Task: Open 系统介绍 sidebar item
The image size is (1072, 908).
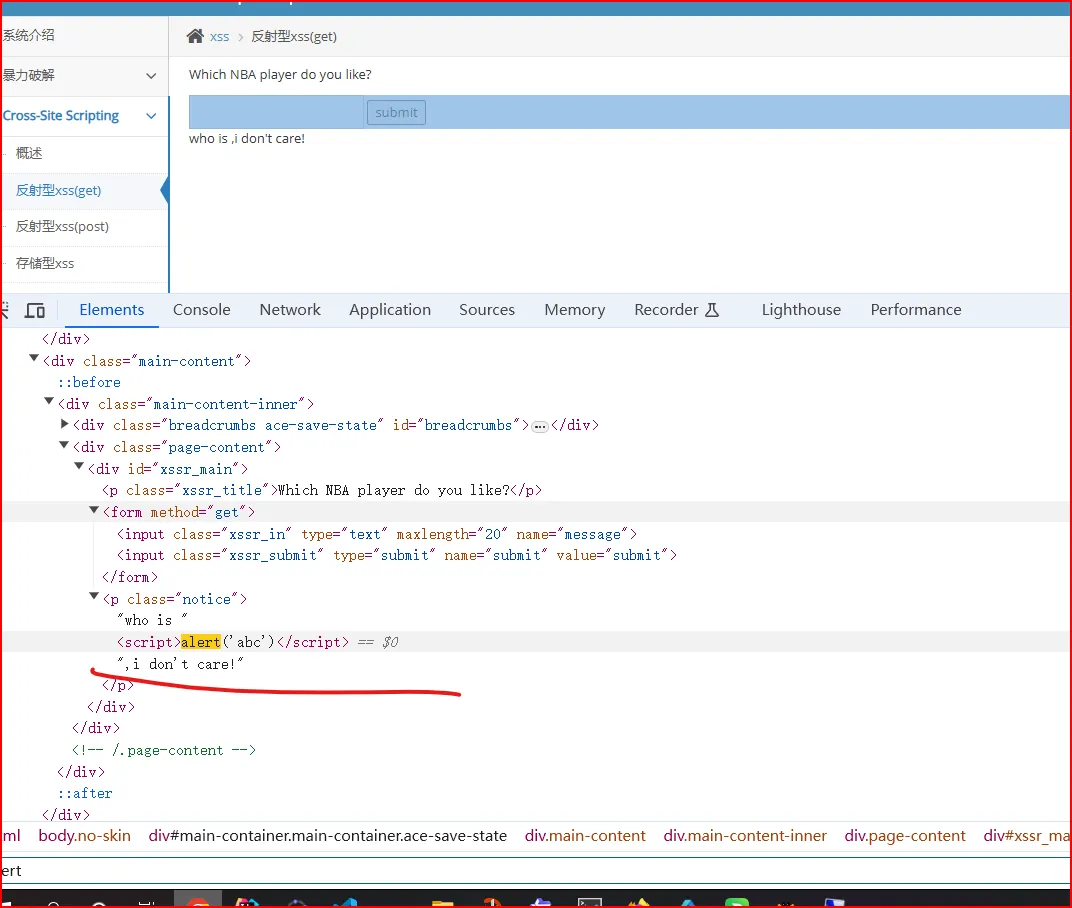Action: point(27,35)
